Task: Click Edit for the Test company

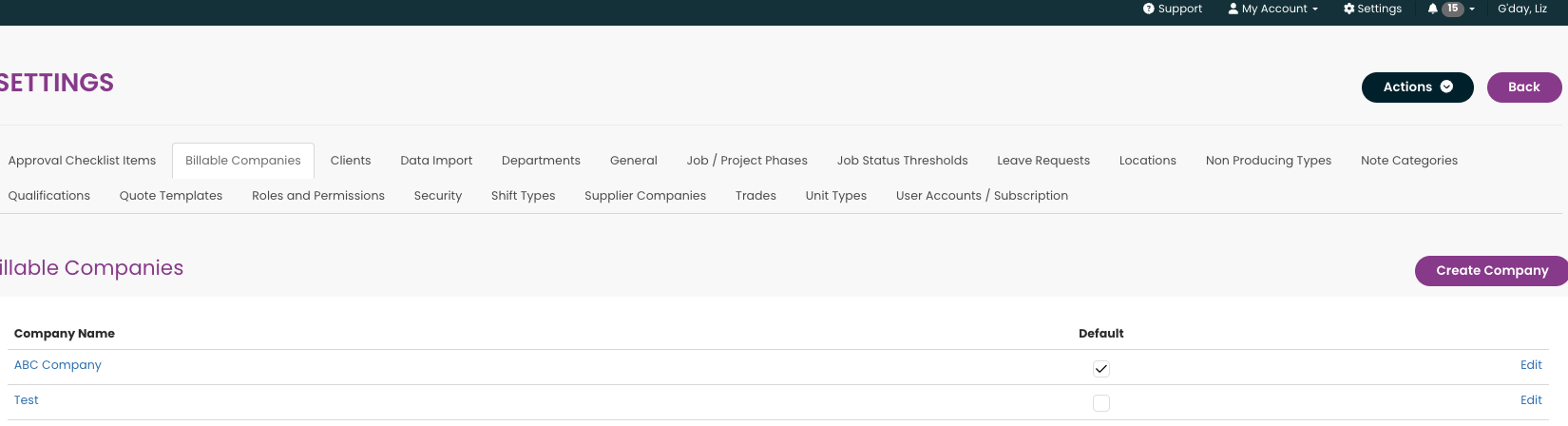Action: coord(1531,400)
